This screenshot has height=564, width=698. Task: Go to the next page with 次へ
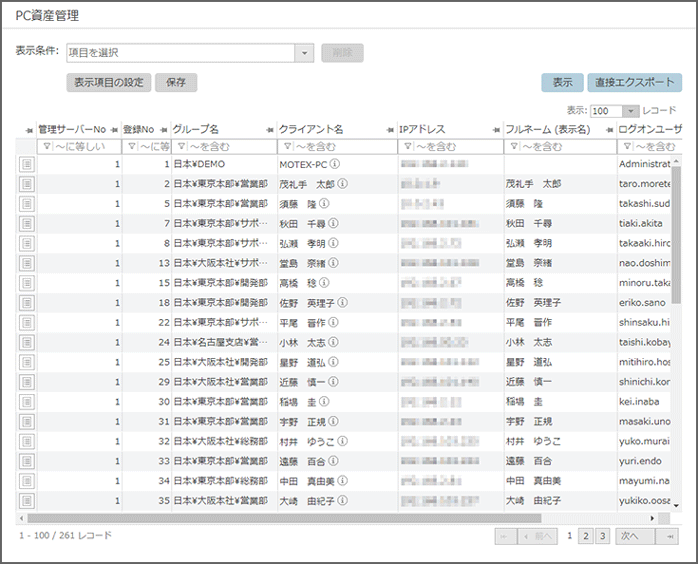(635, 536)
